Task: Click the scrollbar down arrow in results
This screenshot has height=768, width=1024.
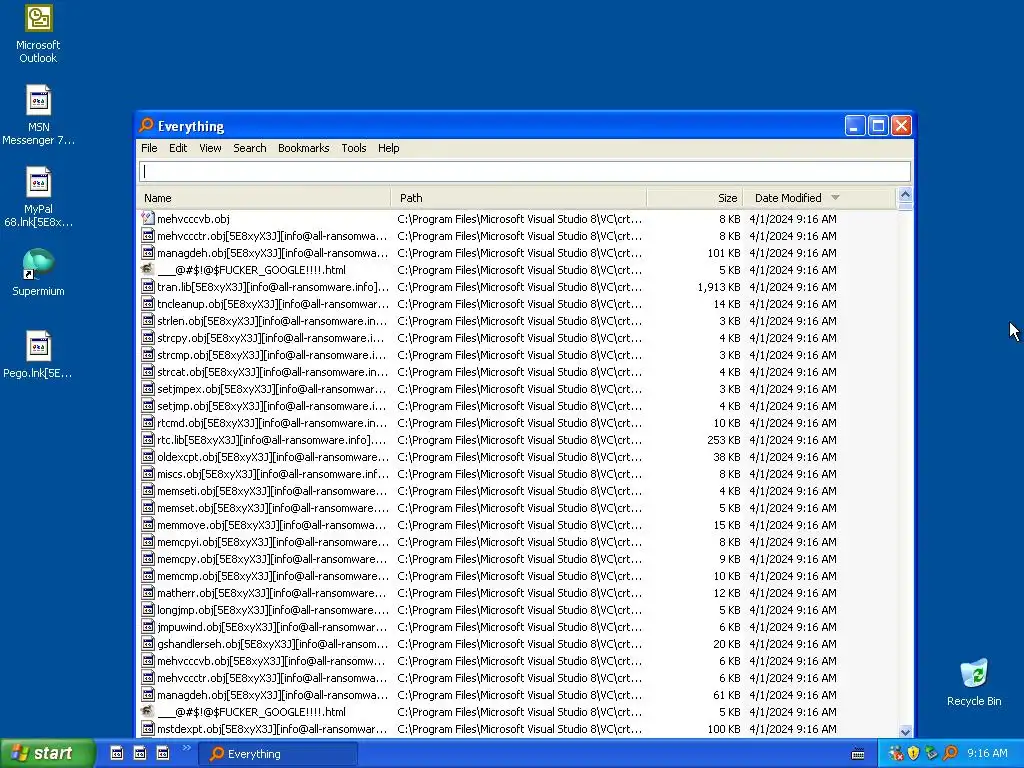Action: click(x=904, y=731)
